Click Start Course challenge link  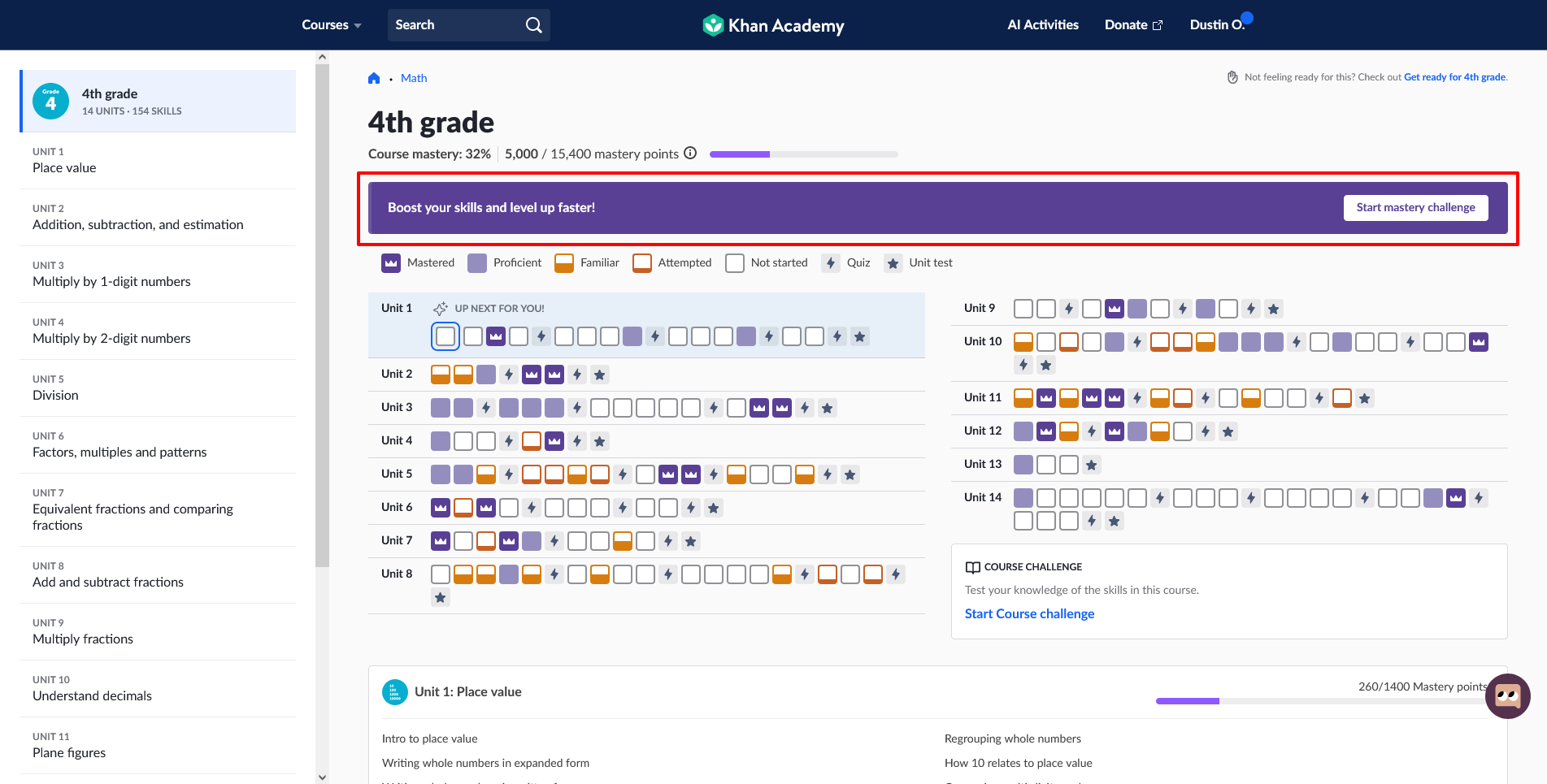pyautogui.click(x=1028, y=614)
